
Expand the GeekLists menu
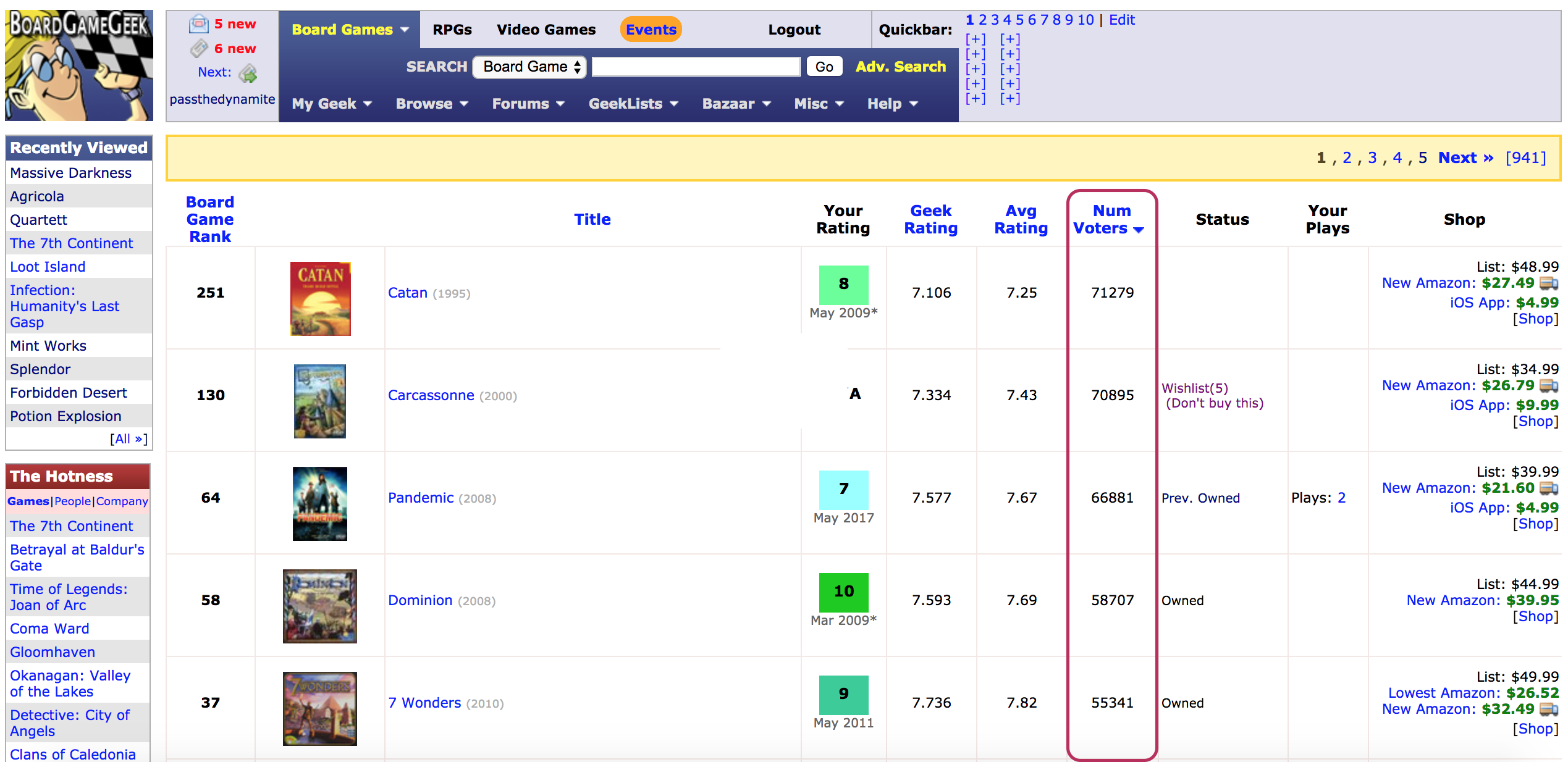pos(633,104)
